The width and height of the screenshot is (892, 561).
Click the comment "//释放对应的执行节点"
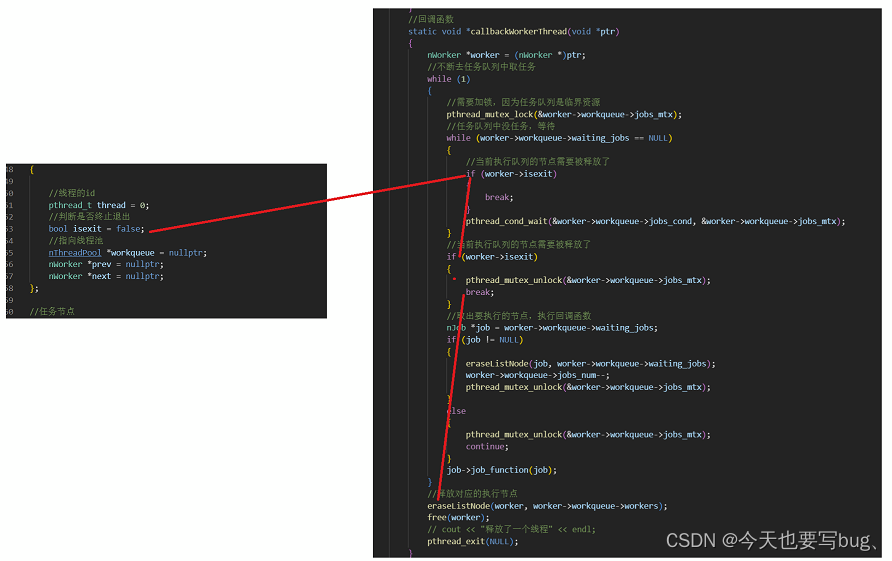click(473, 493)
